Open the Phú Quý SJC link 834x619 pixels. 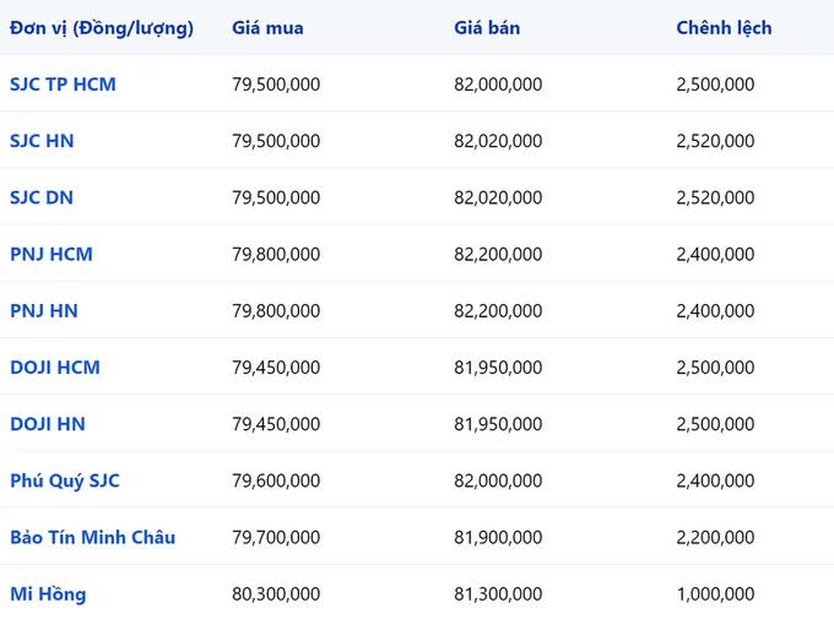point(65,481)
